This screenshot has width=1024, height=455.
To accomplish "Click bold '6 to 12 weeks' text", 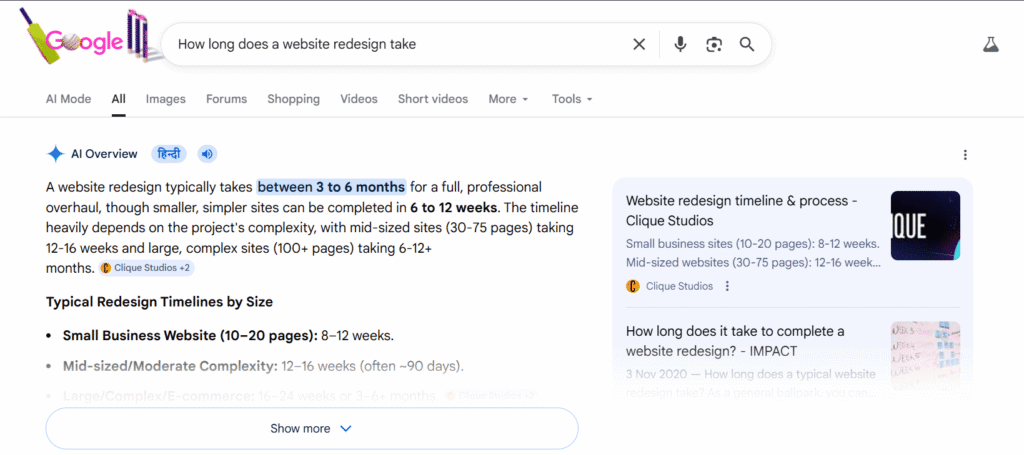I will 454,208.
